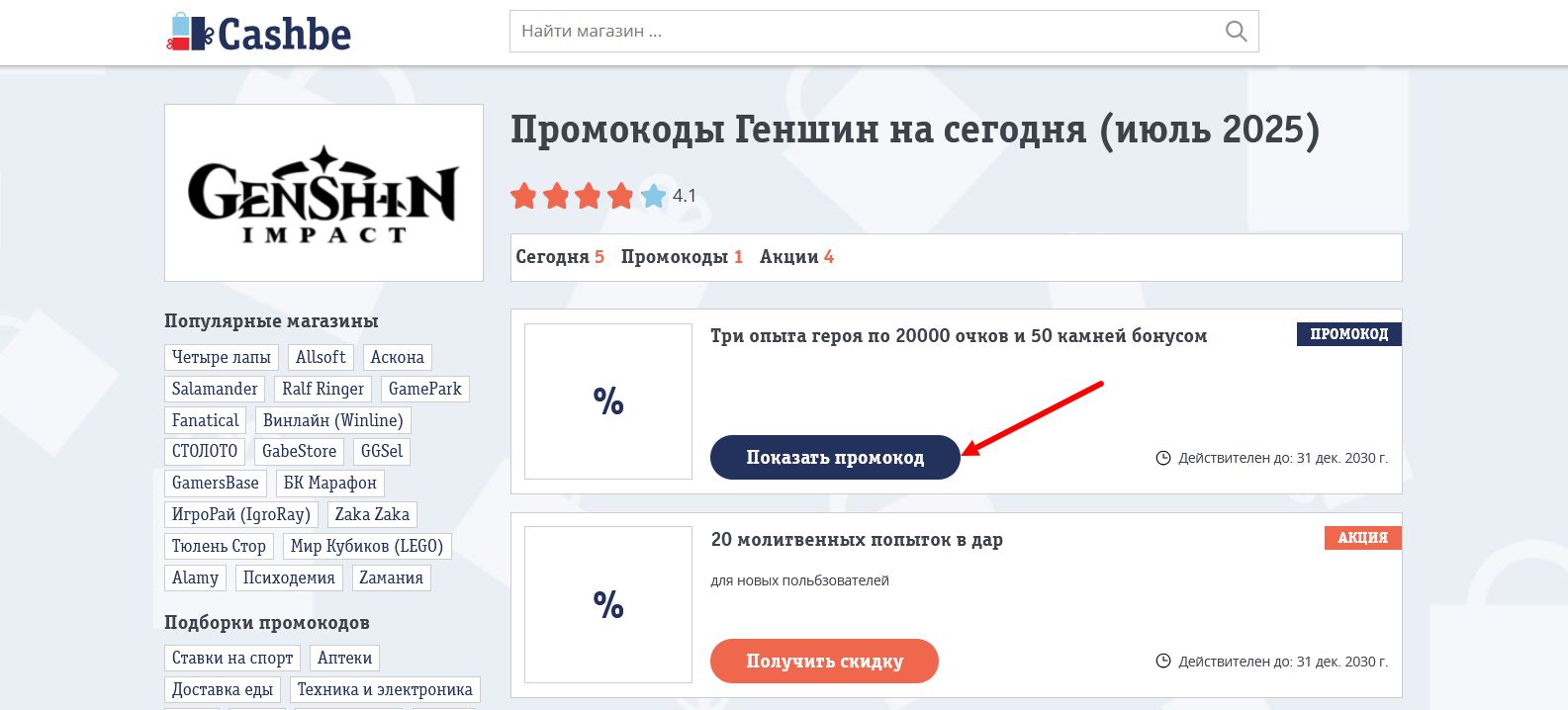Open the 'Alamy' store tag
The width and height of the screenshot is (1568, 710).
196,577
